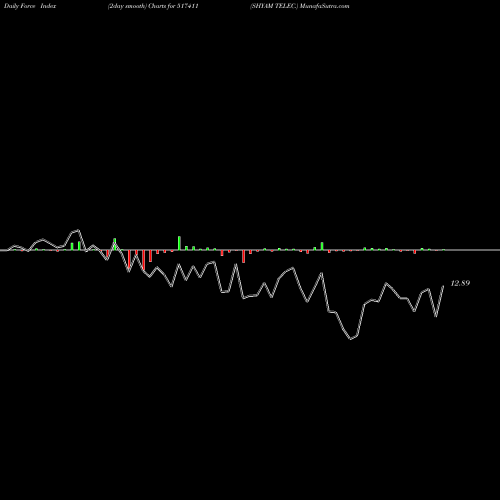Click the 'Daily Force Index' title text

coord(30,6)
